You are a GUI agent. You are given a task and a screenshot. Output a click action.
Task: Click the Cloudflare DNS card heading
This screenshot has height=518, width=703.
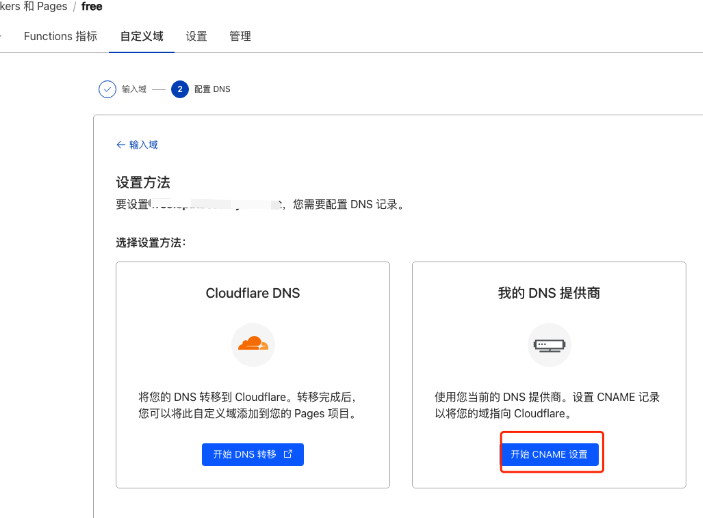click(253, 293)
